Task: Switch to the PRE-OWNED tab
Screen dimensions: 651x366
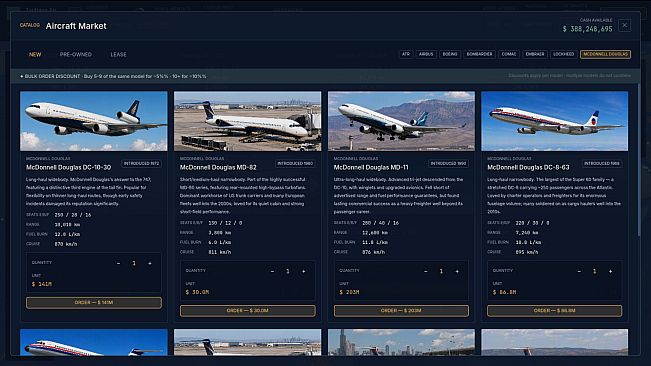Action: 76,54
